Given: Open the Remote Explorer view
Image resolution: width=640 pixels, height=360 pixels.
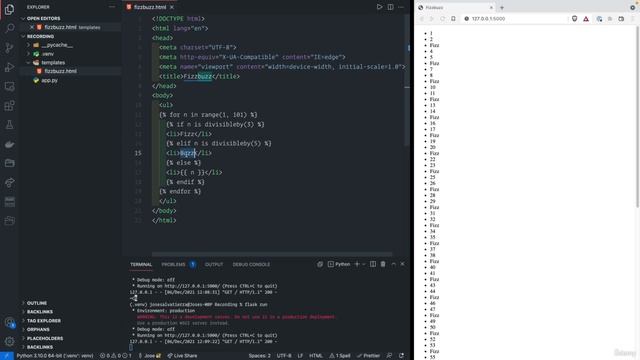Looking at the screenshot, I should tap(9, 87).
